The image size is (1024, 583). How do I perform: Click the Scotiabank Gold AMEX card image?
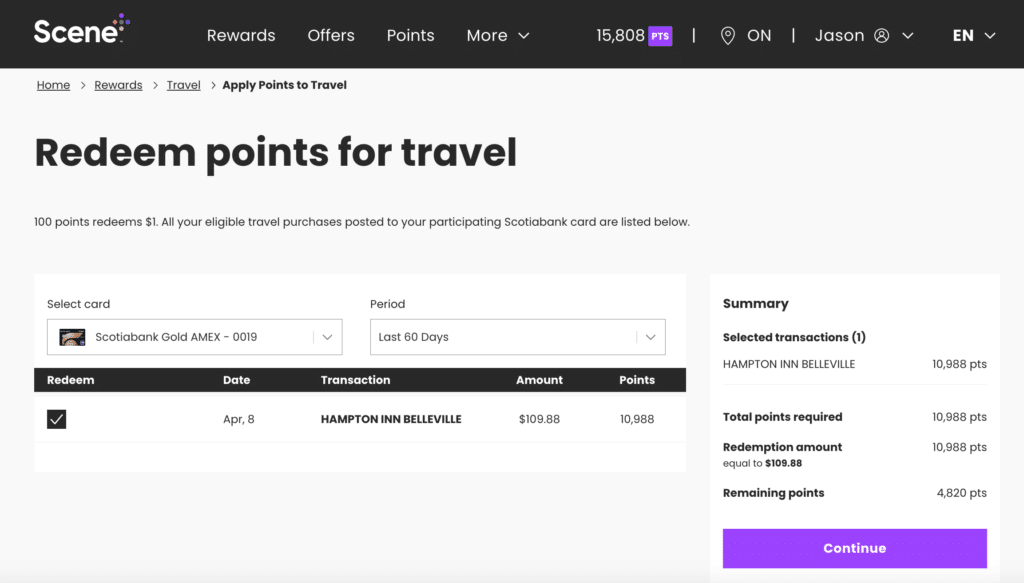[72, 337]
